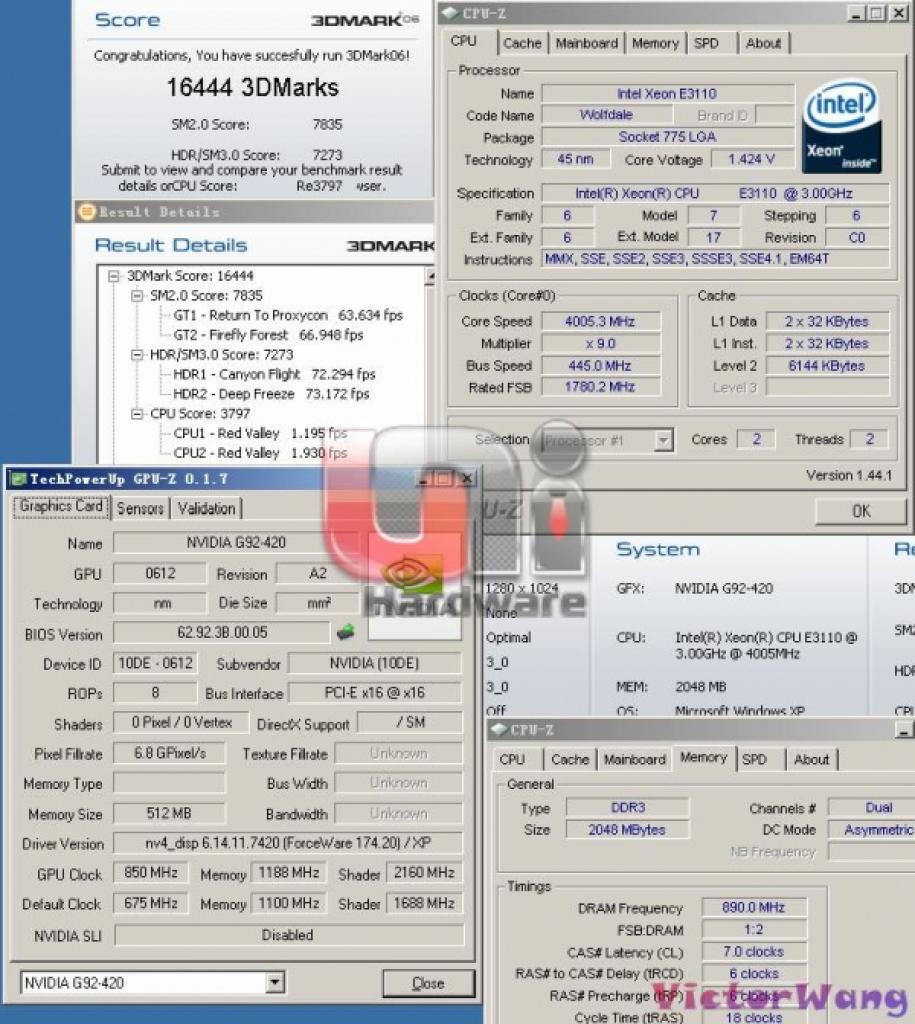The image size is (915, 1024).
Task: Close the top CPU-Z window
Action: click(899, 12)
